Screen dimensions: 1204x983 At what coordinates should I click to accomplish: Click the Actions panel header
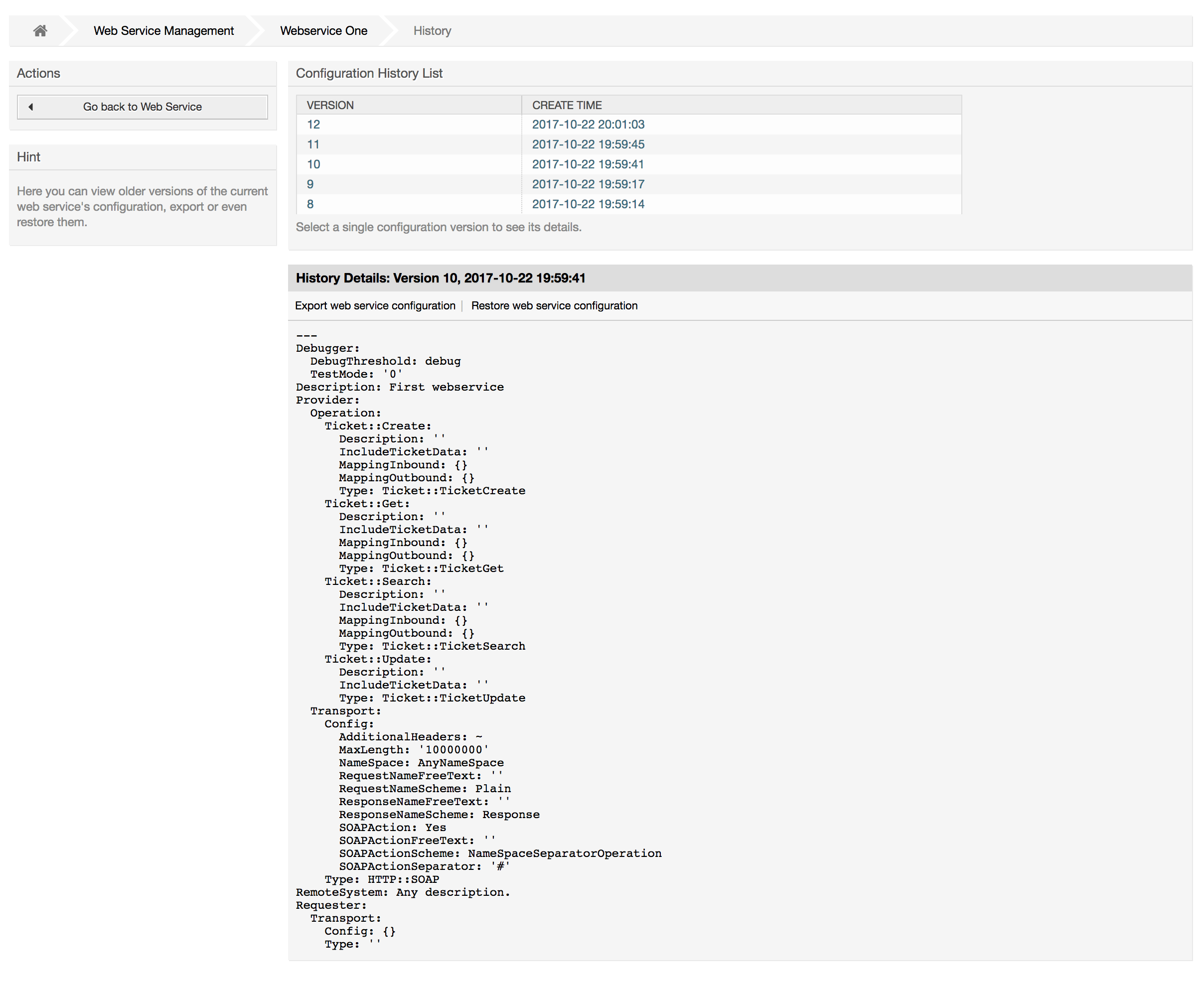38,73
